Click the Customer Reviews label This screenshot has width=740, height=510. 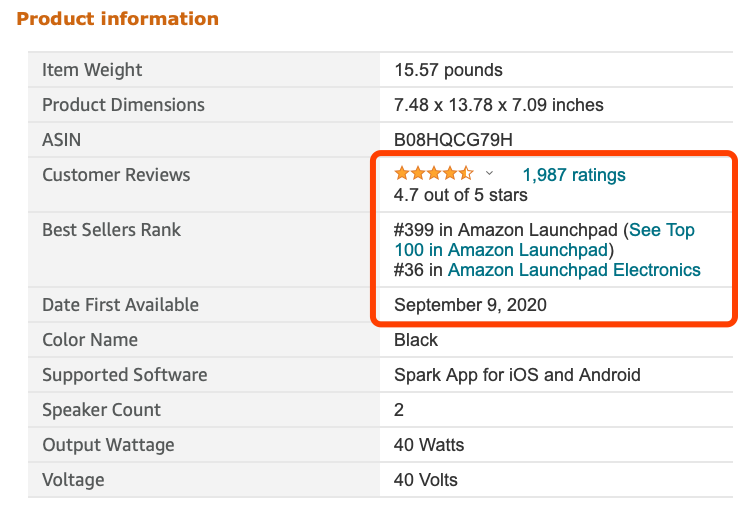pos(116,175)
